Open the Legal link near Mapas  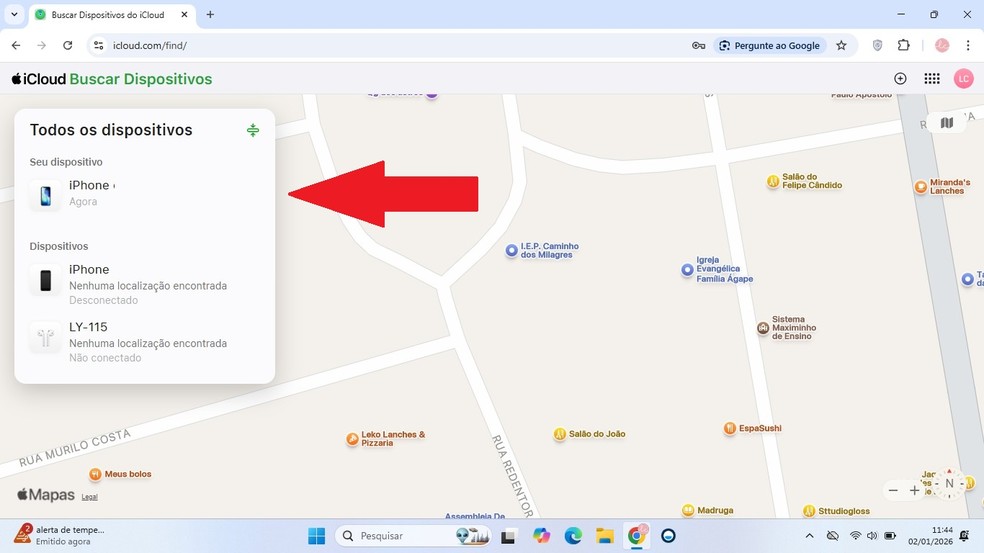(x=90, y=497)
